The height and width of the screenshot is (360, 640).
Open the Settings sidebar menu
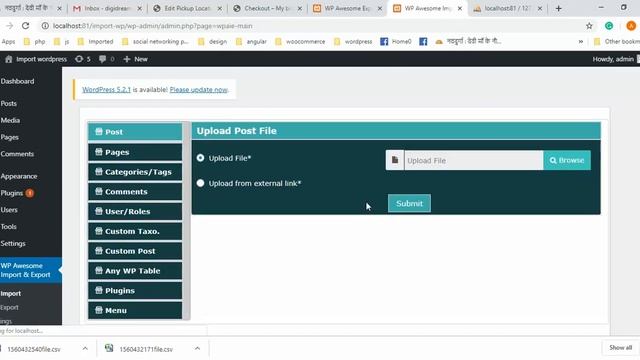13,243
